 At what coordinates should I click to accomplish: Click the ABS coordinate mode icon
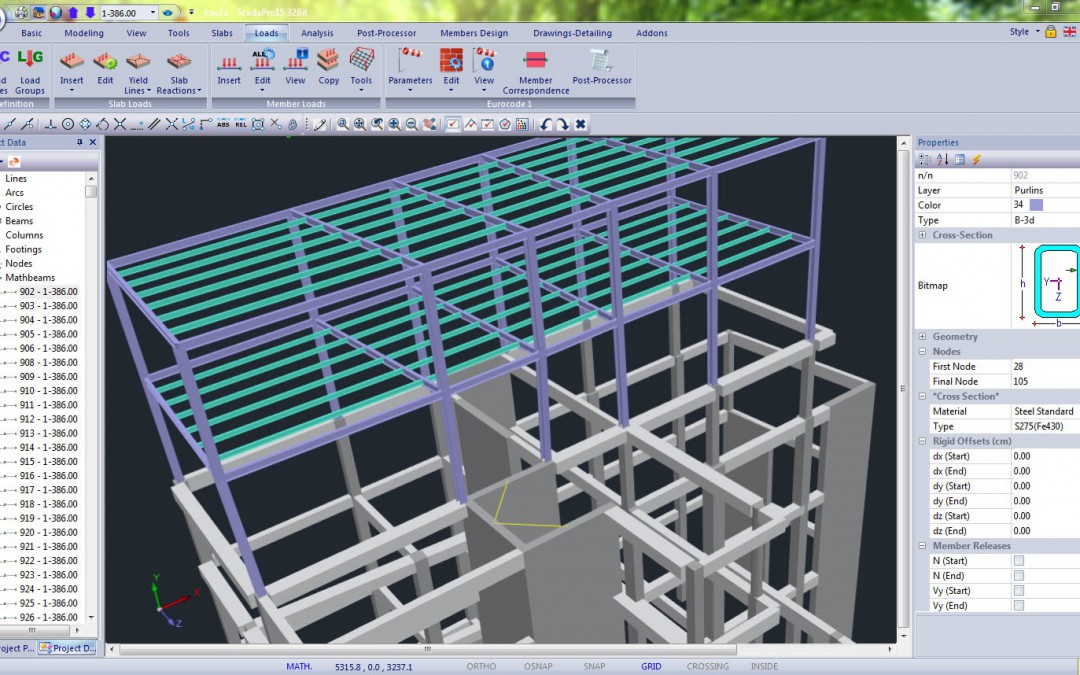[x=223, y=124]
